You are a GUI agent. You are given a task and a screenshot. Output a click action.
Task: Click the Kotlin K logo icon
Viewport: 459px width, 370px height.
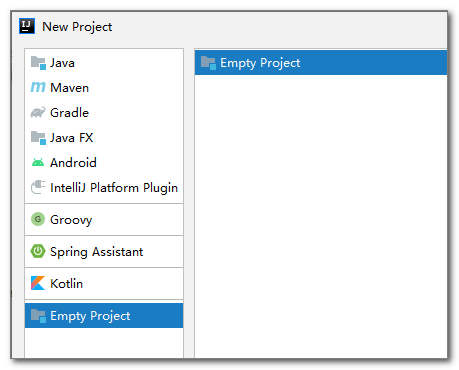click(38, 283)
